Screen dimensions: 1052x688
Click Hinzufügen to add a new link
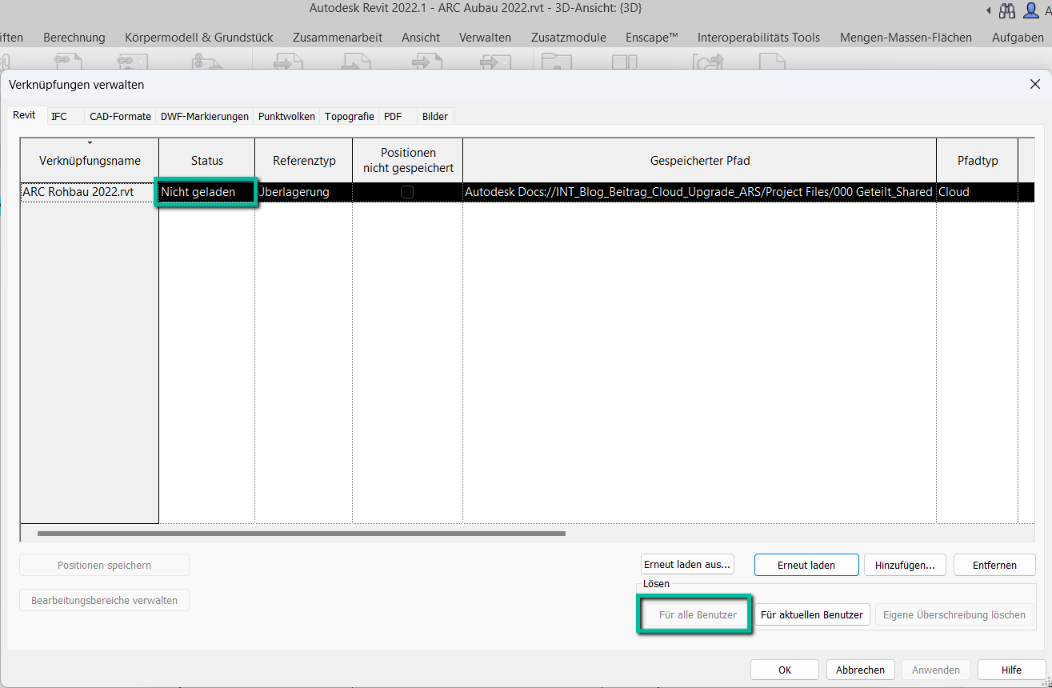pos(904,564)
